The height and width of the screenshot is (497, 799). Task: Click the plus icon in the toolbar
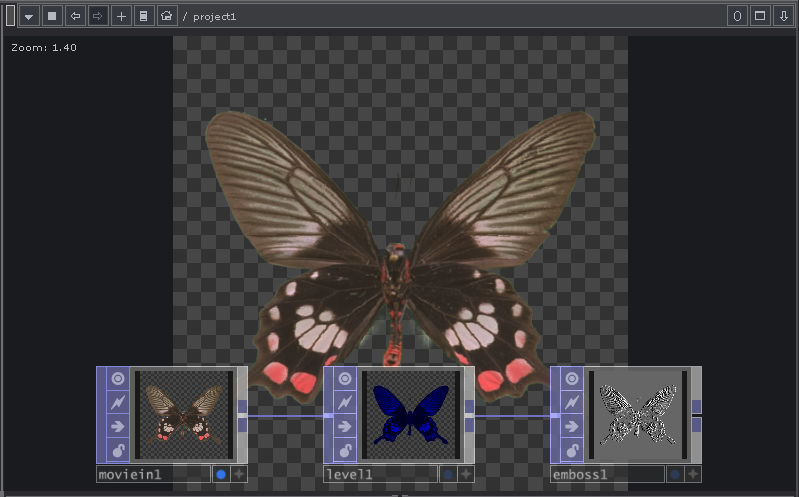121,16
